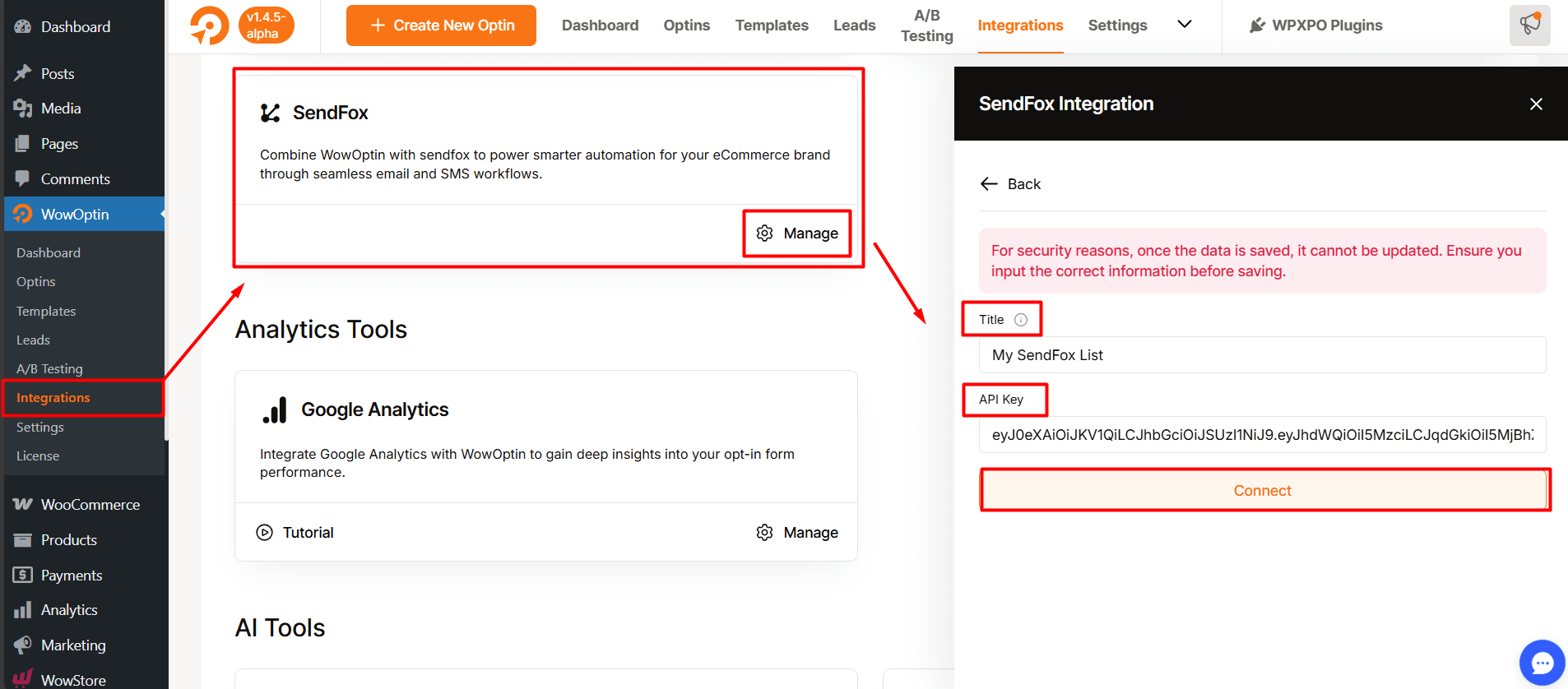Click the gear icon in SendFox Manage

point(764,234)
